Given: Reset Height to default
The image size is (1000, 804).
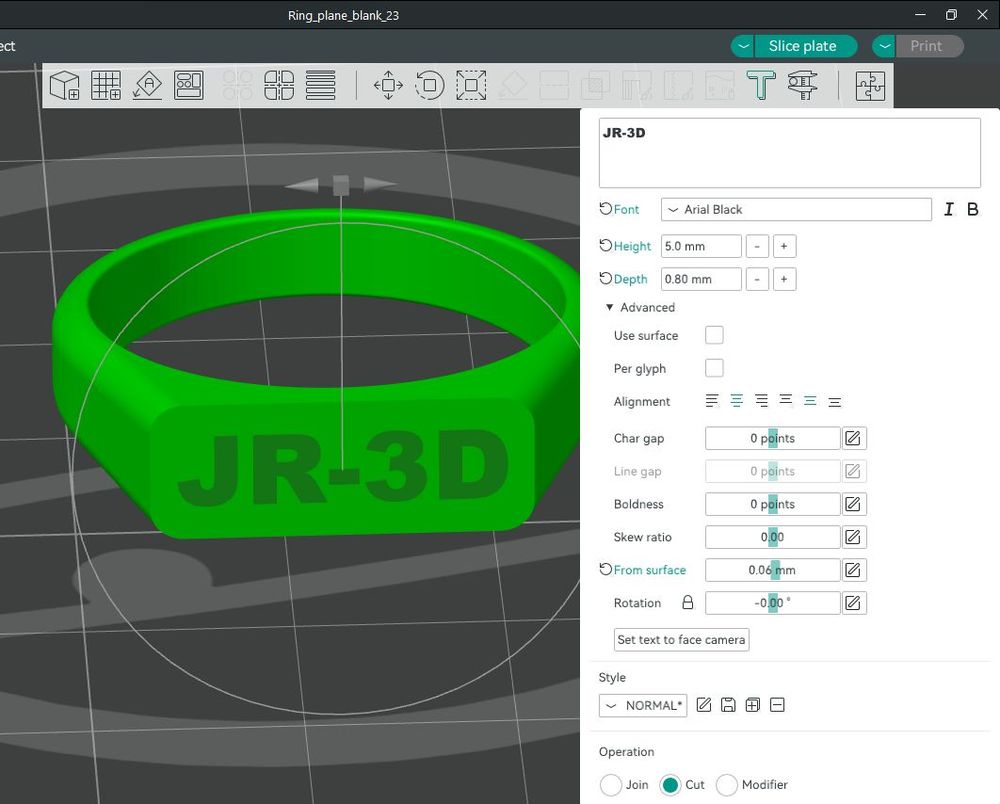Looking at the screenshot, I should point(605,245).
